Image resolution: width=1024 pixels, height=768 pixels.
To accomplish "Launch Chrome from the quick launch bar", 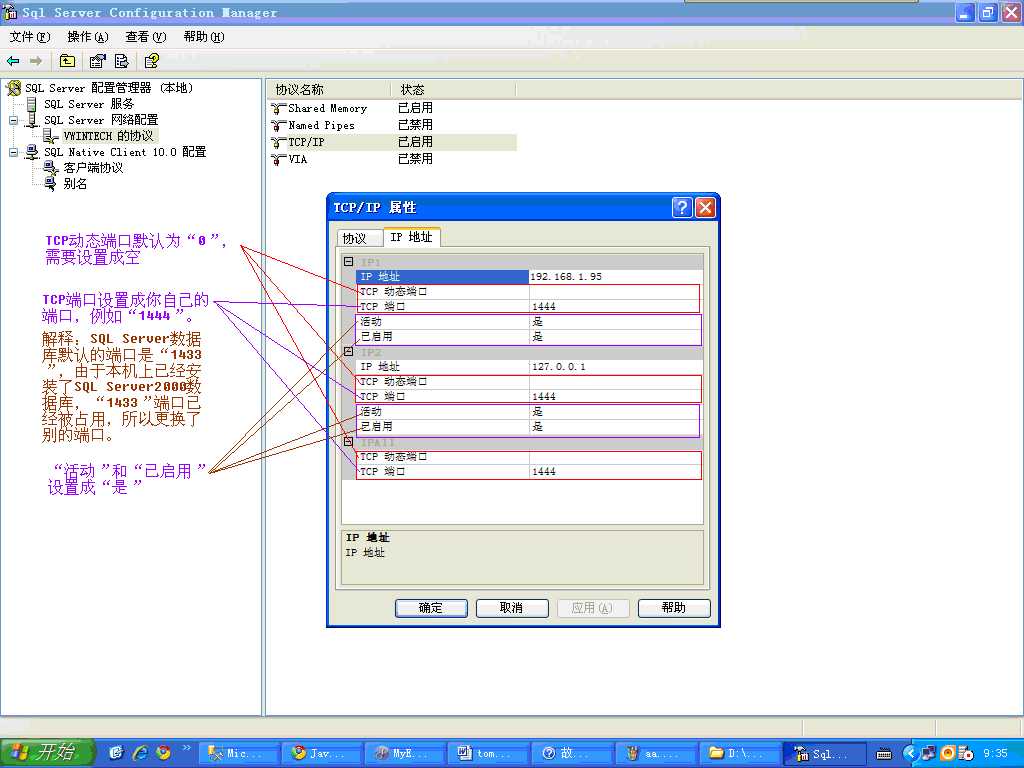I will coord(163,753).
